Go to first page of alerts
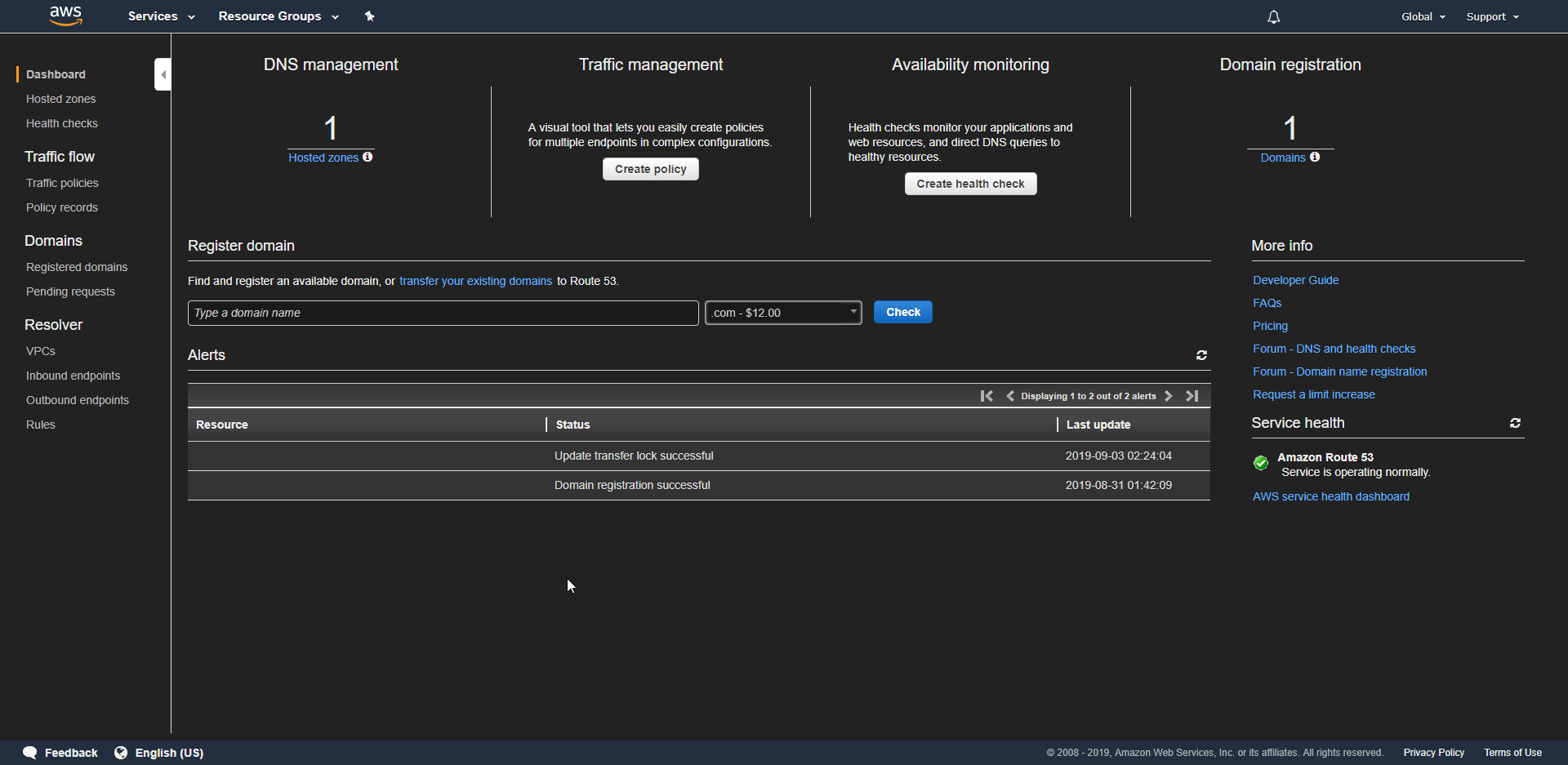 pyautogui.click(x=987, y=396)
